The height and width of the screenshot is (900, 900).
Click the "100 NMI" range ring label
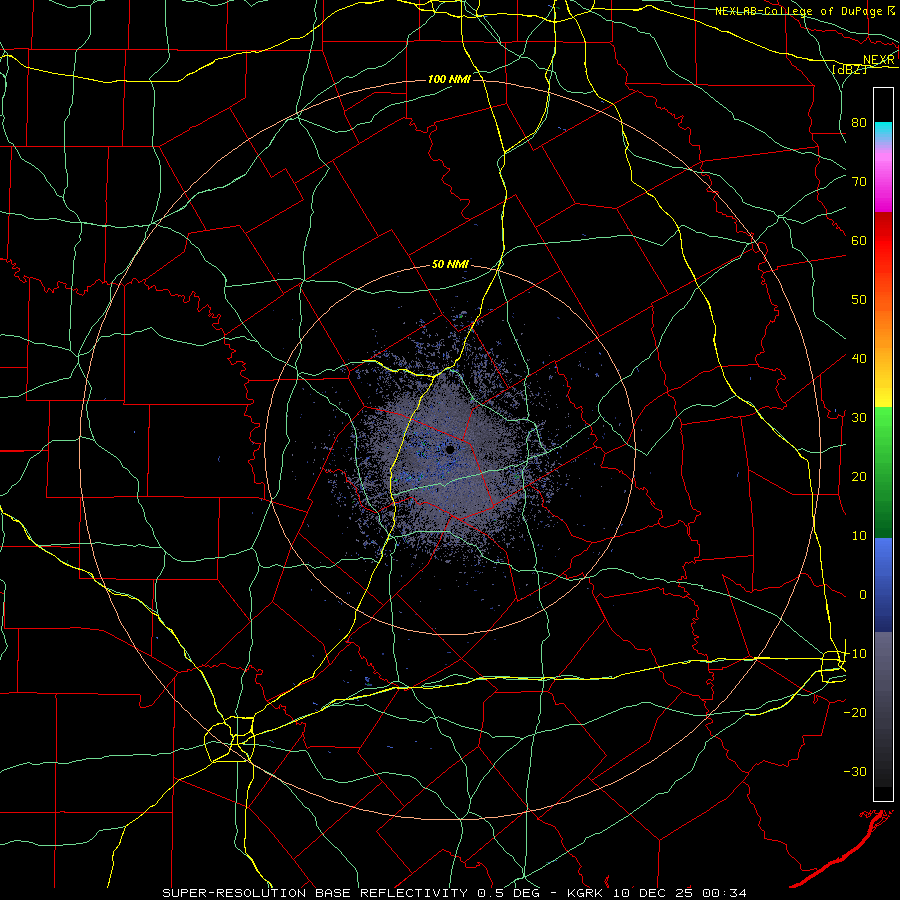pos(449,79)
